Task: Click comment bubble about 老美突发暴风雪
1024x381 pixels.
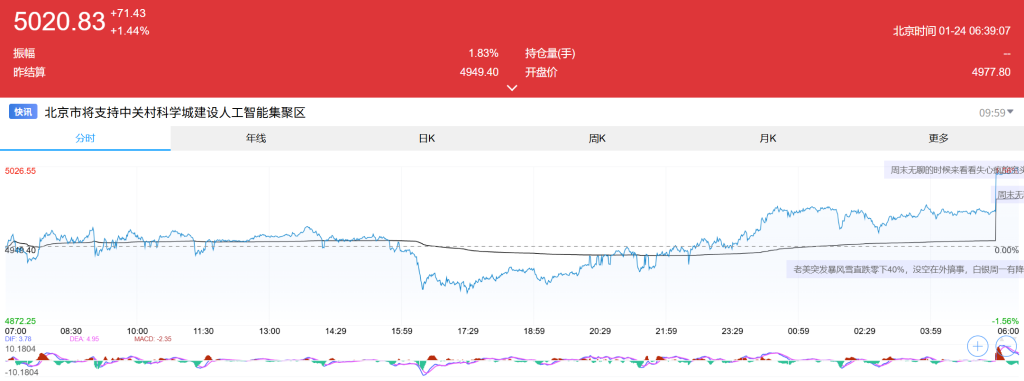Action: [905, 269]
